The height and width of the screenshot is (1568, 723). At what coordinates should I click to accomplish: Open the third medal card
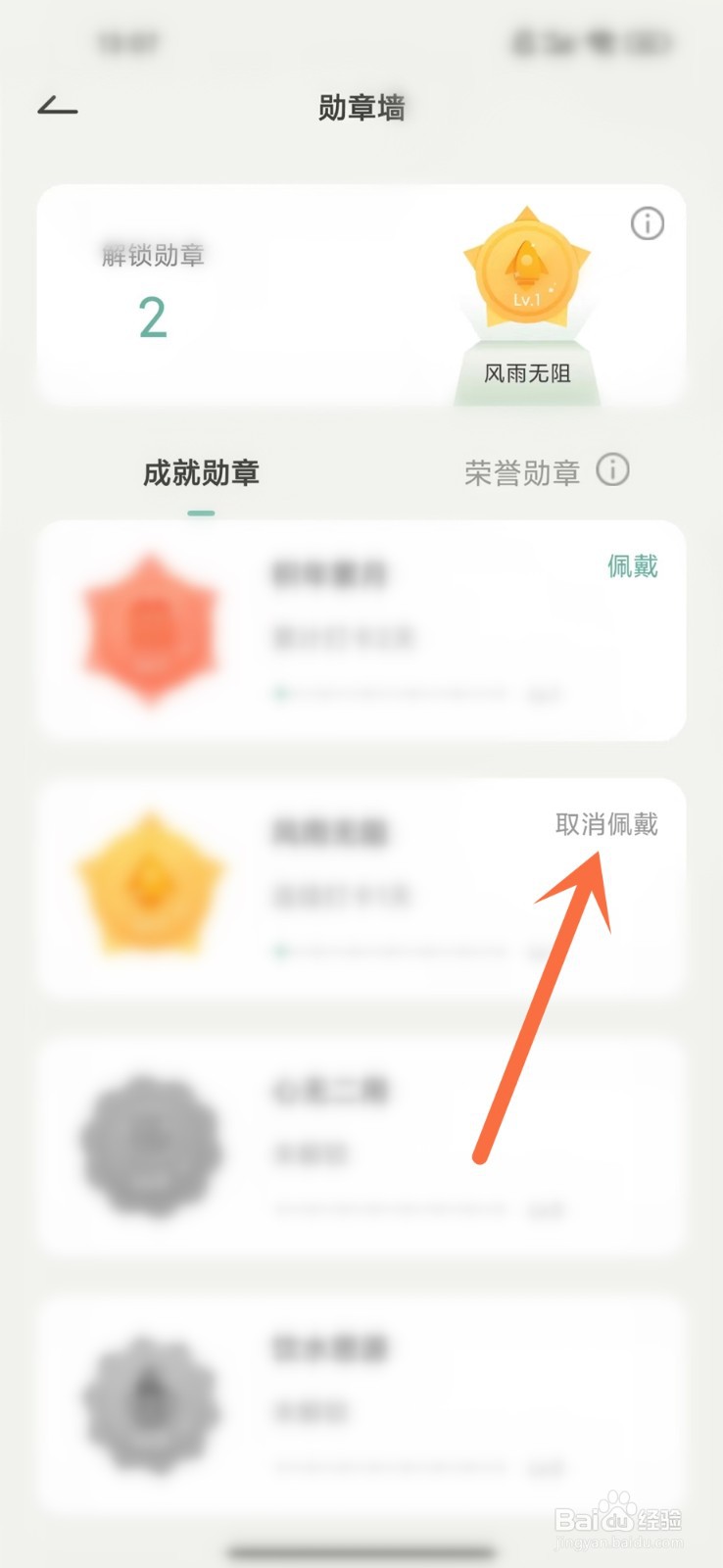[x=361, y=1147]
